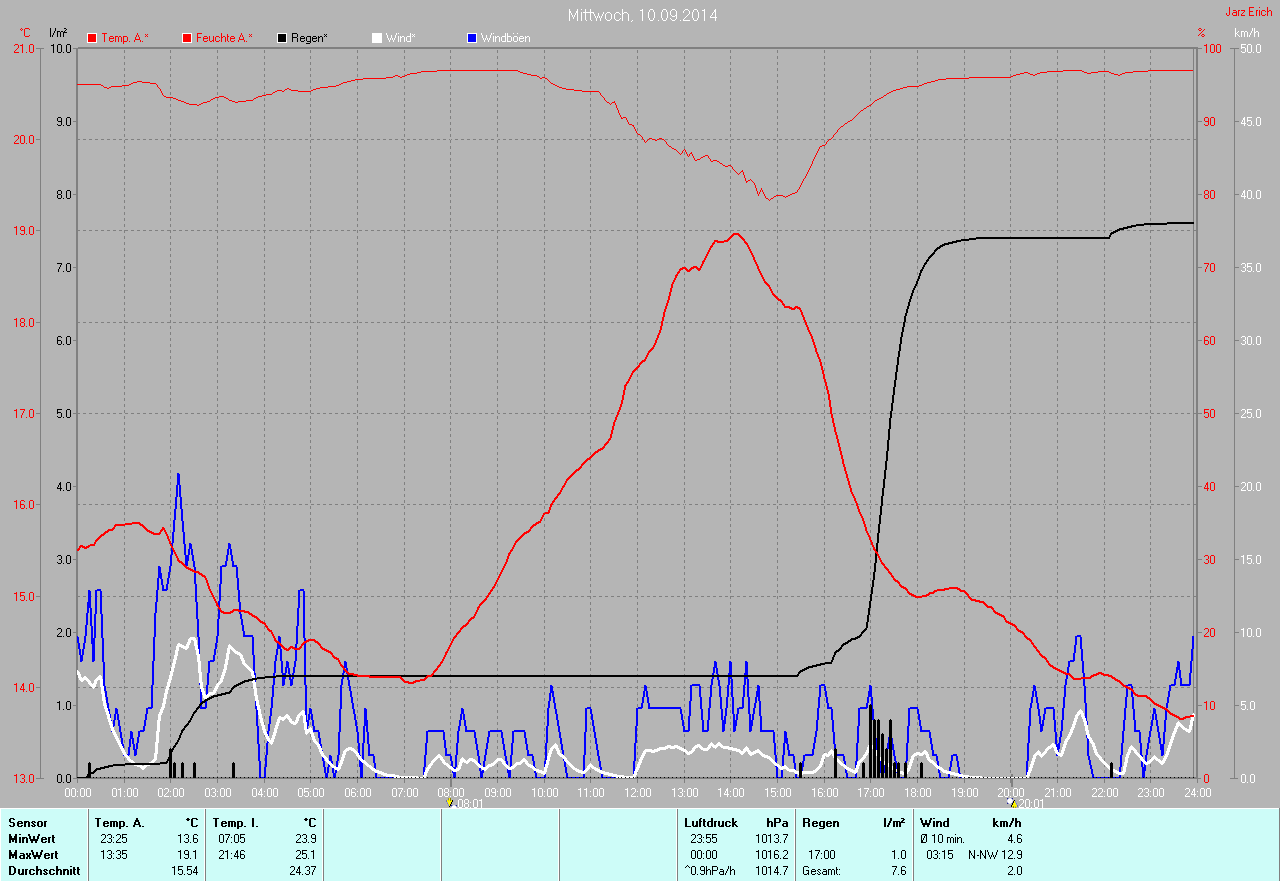1280x881 pixels.
Task: Click the 'MaxWert' row label
Action: (33, 855)
